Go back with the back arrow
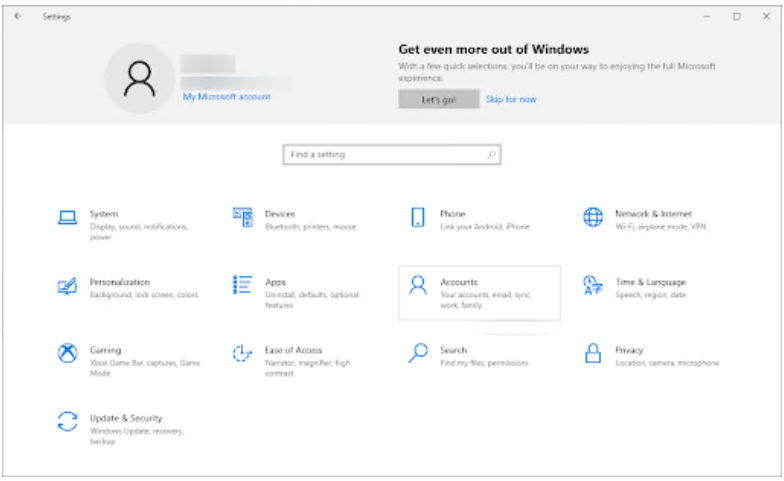 (x=18, y=17)
